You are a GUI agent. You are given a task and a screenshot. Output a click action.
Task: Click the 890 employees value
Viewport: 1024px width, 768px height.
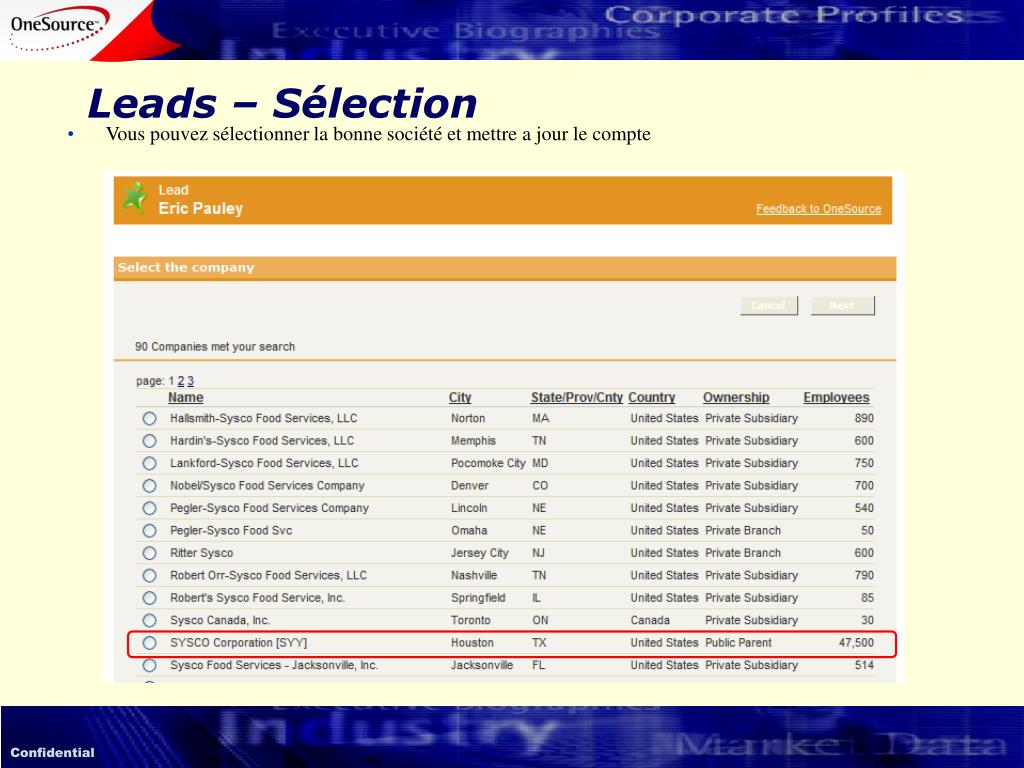point(864,419)
